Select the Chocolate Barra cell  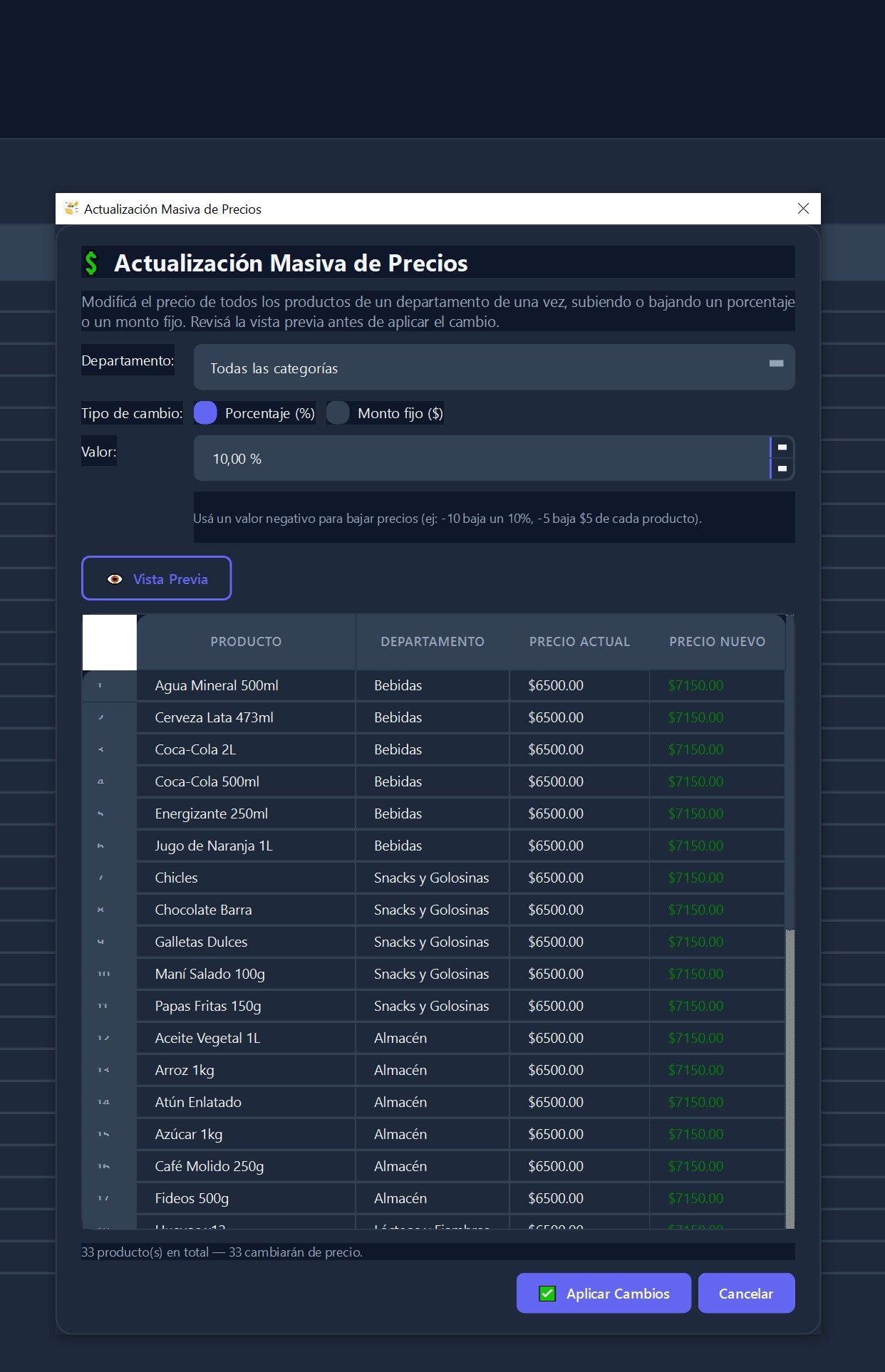(x=246, y=910)
